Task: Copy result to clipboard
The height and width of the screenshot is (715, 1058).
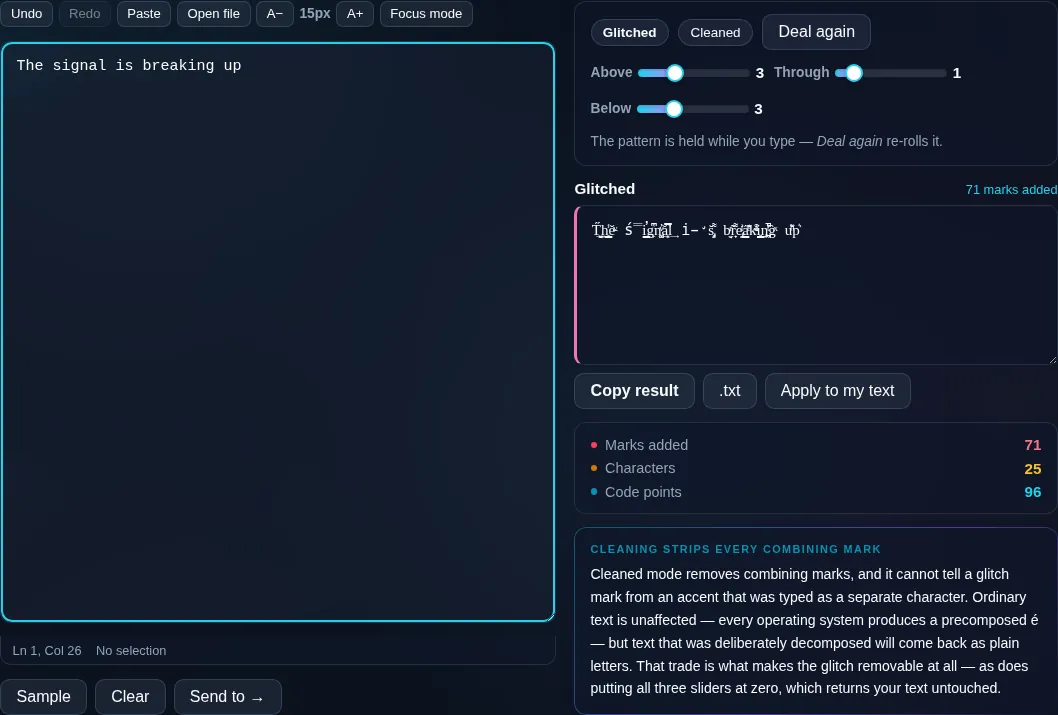Action: (x=634, y=391)
